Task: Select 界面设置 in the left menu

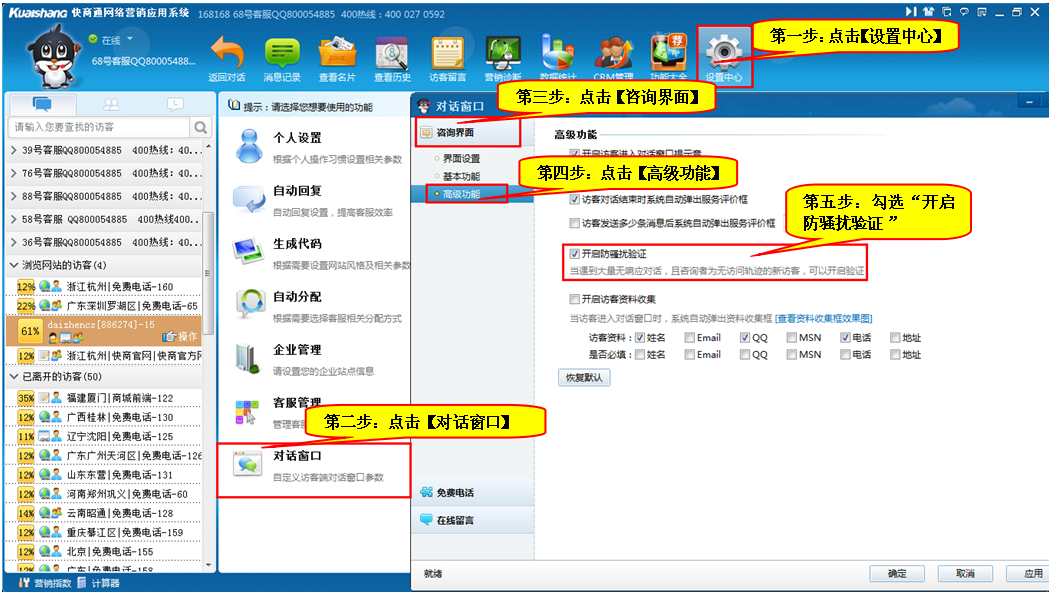Action: (461, 159)
